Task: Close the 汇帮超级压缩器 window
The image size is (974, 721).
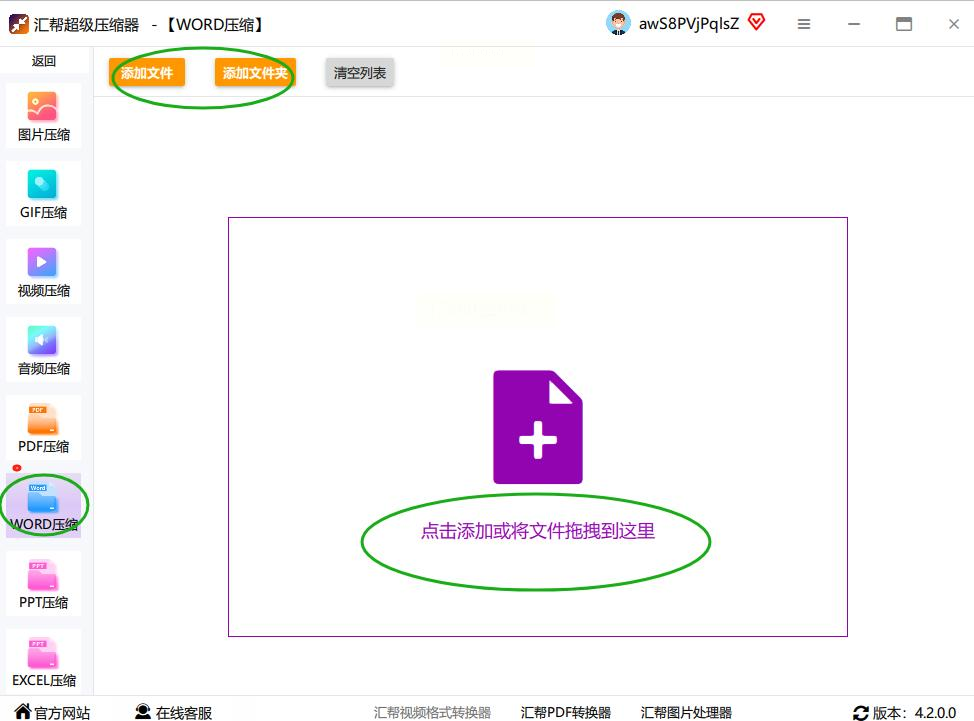Action: click(954, 24)
